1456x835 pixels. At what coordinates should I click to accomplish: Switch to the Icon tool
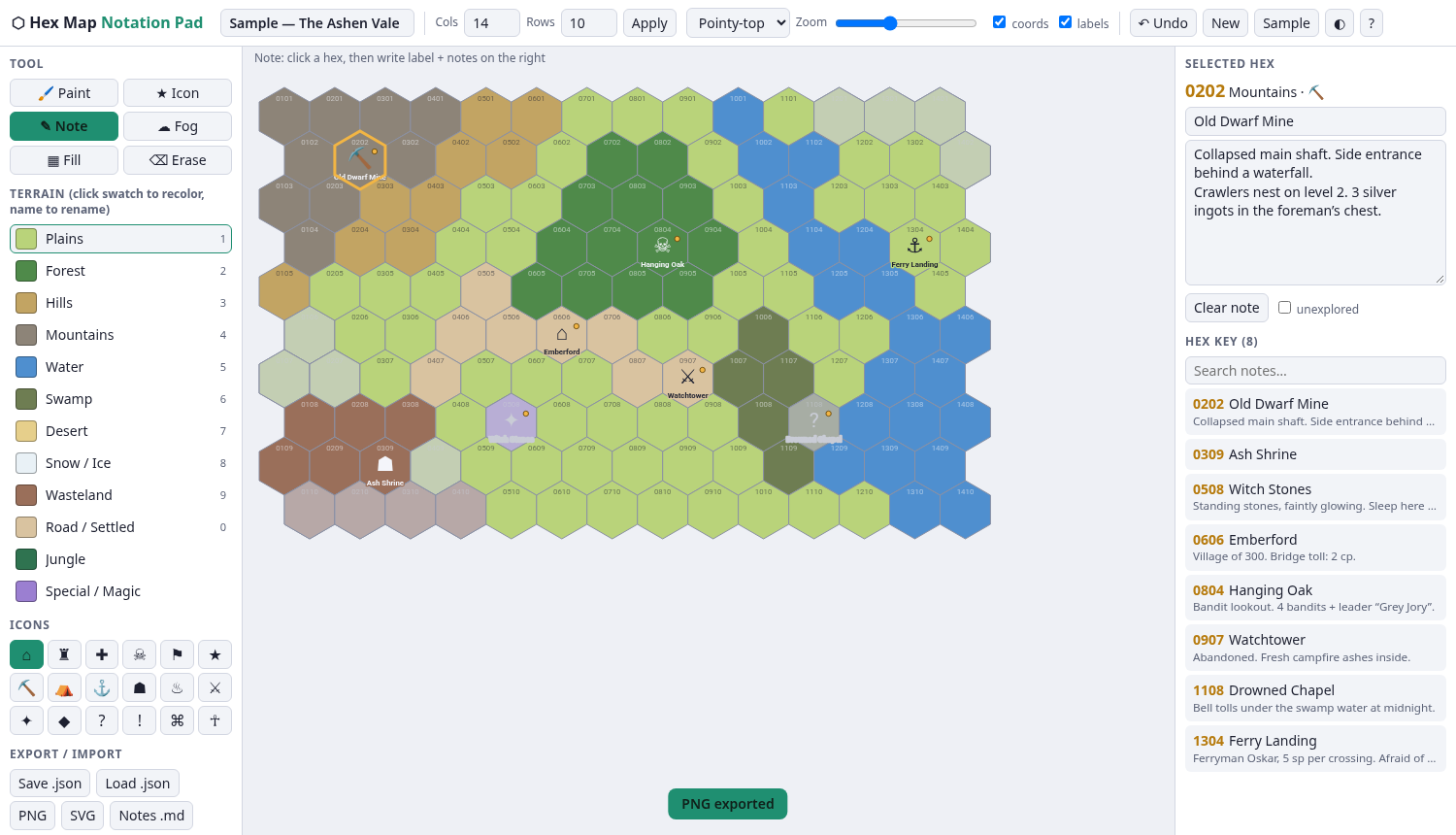178,93
